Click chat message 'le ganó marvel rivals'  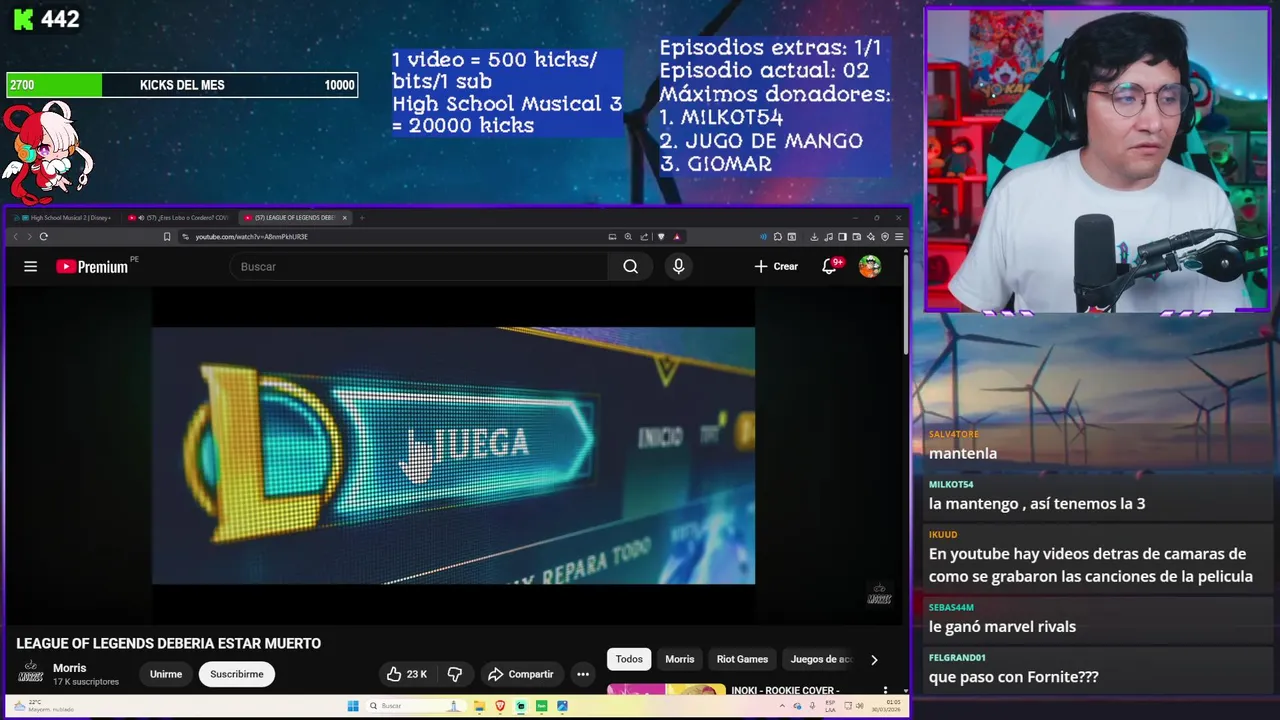1002,627
